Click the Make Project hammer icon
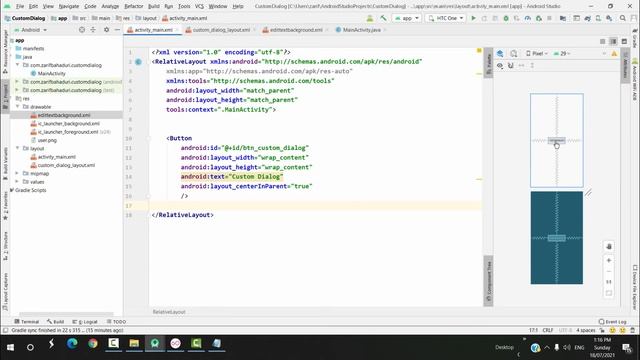 pos(383,18)
